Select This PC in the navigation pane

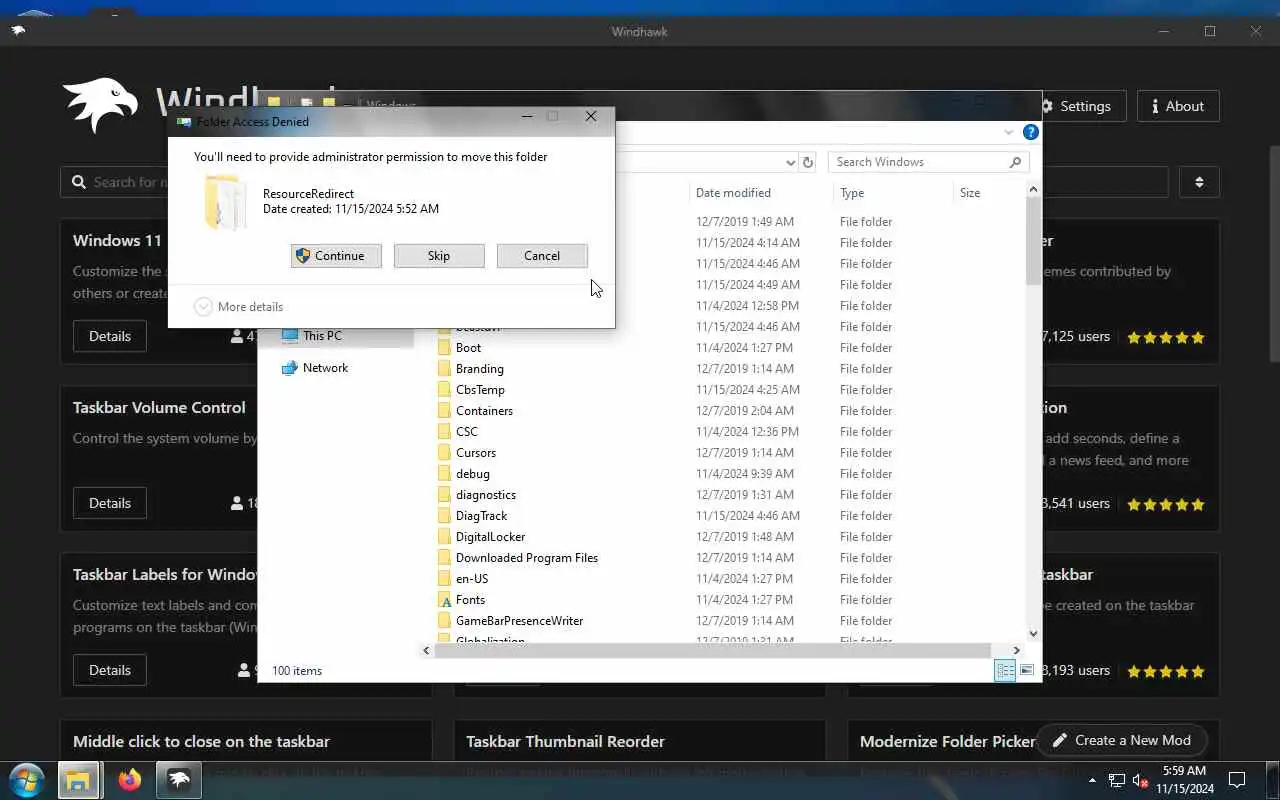[321, 336]
